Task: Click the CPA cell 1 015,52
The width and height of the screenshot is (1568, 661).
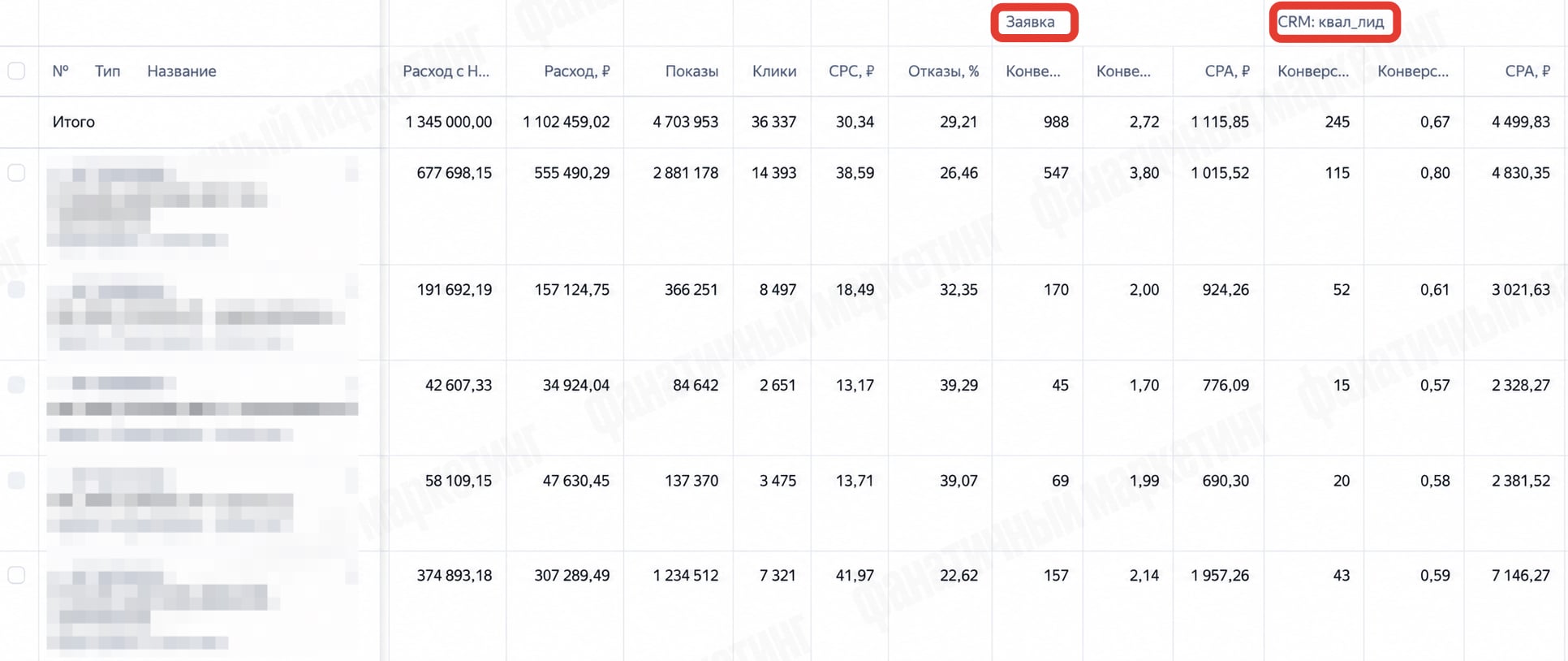Action: click(1221, 173)
